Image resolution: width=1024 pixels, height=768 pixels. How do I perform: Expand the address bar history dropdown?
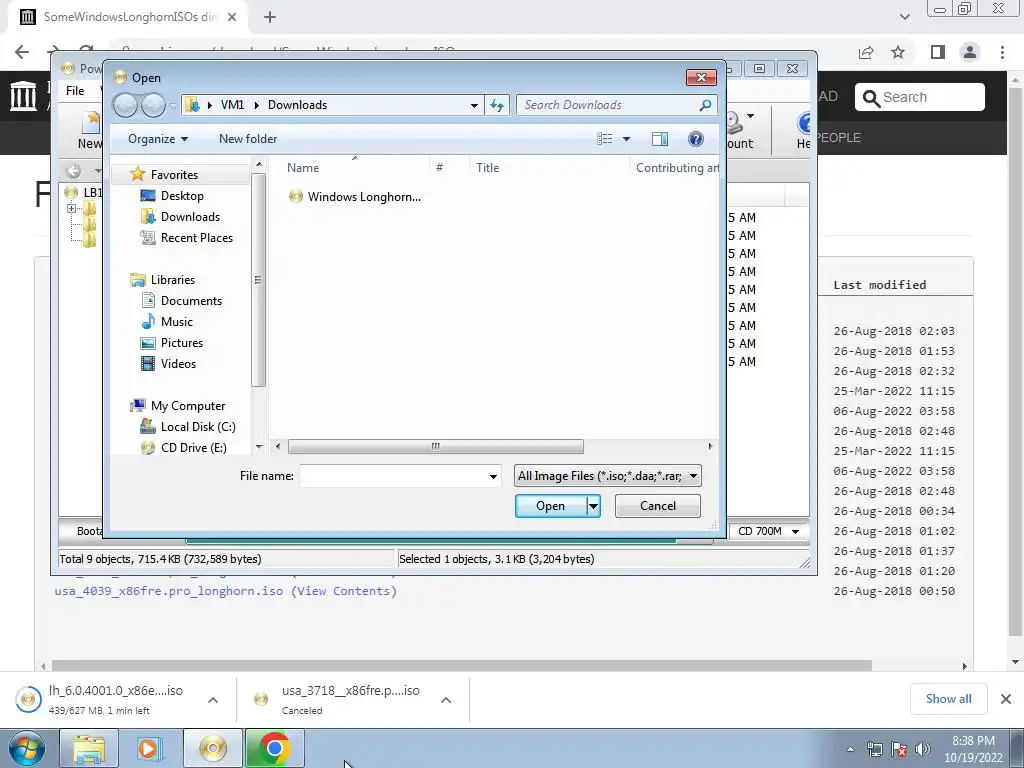click(474, 105)
